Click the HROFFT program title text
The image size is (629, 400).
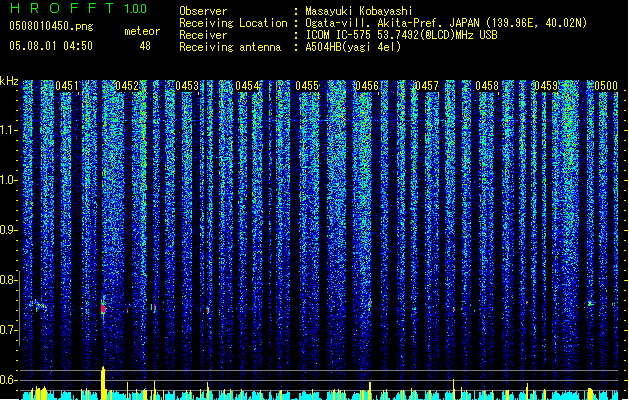point(62,8)
